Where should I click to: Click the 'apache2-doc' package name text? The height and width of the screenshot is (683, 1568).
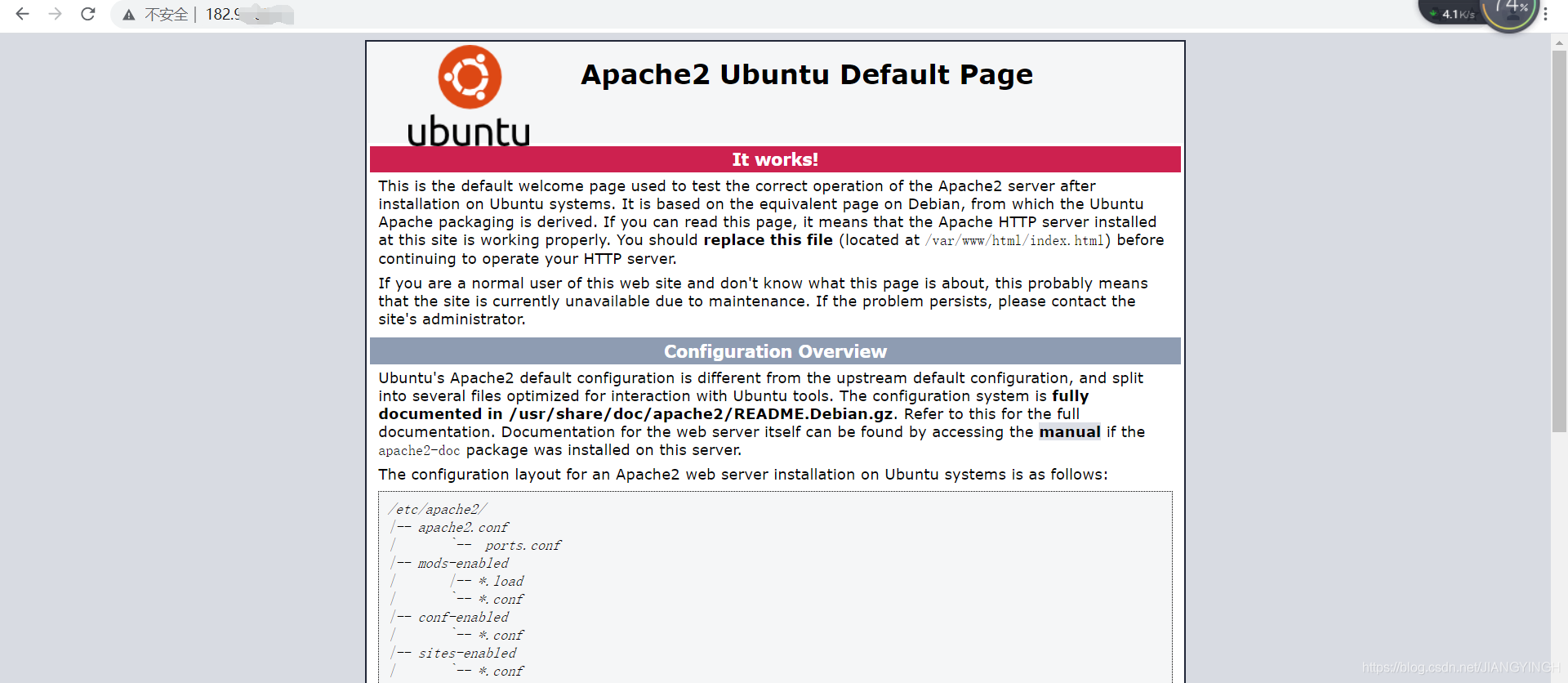419,451
